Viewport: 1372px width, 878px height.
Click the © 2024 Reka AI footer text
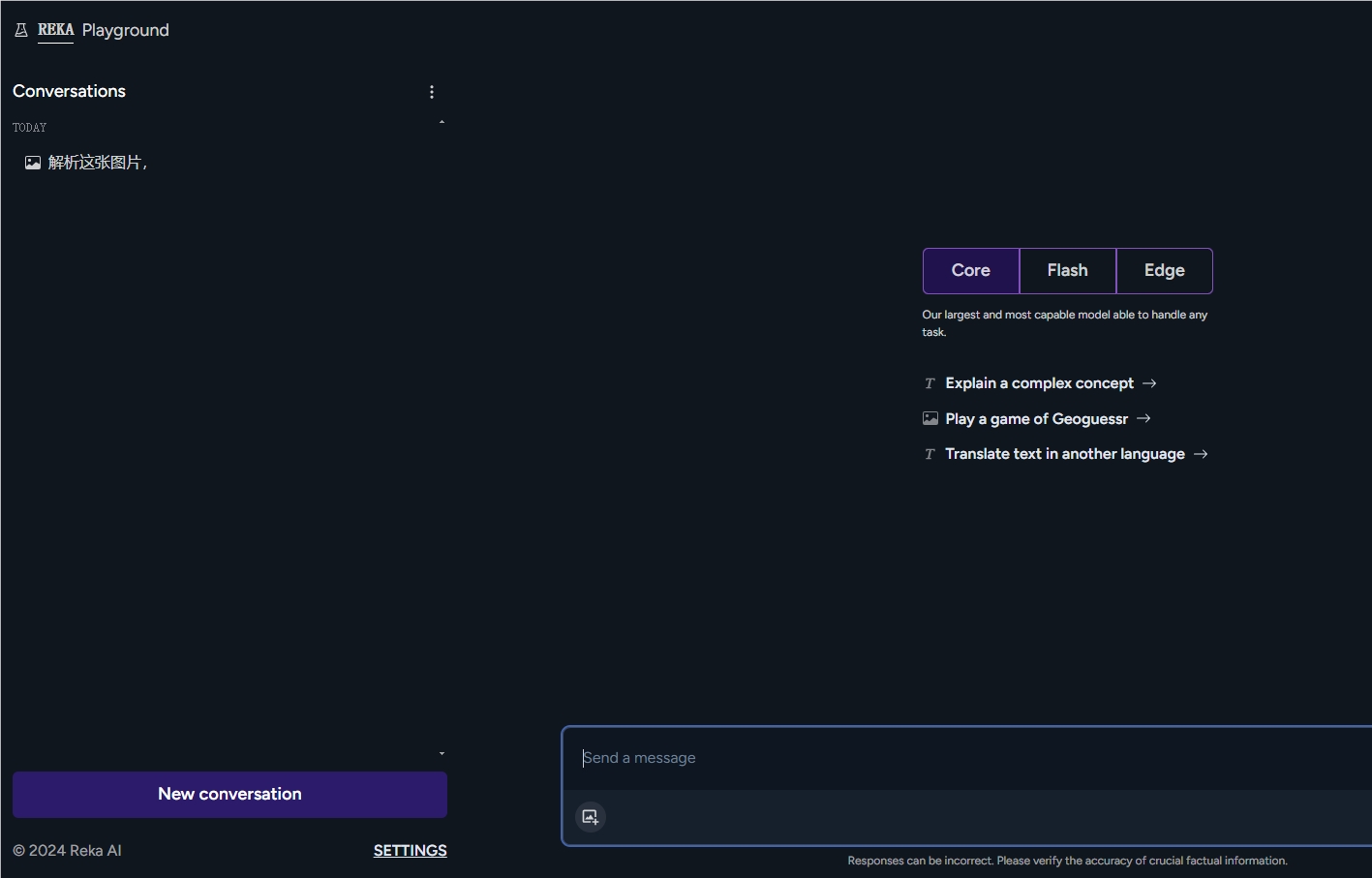point(67,851)
